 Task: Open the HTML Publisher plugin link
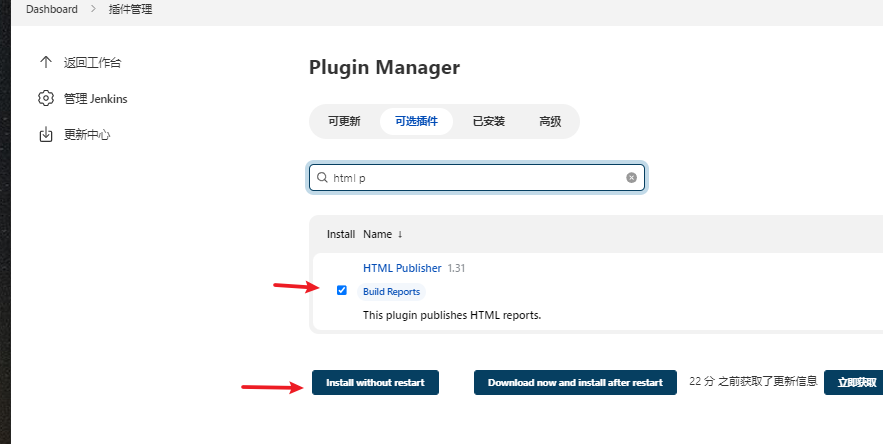click(402, 268)
